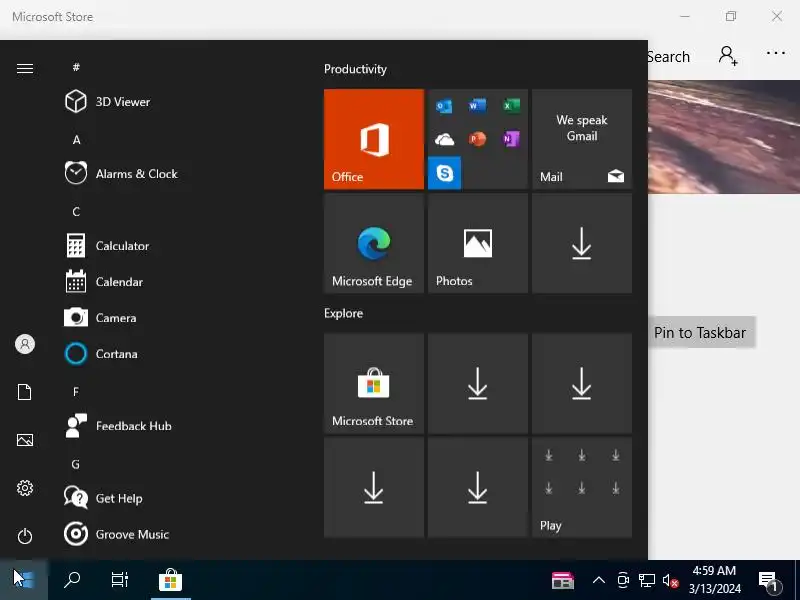The height and width of the screenshot is (600, 800).
Task: Open PowerPoint from the Office apps tile
Action: [x=478, y=139]
